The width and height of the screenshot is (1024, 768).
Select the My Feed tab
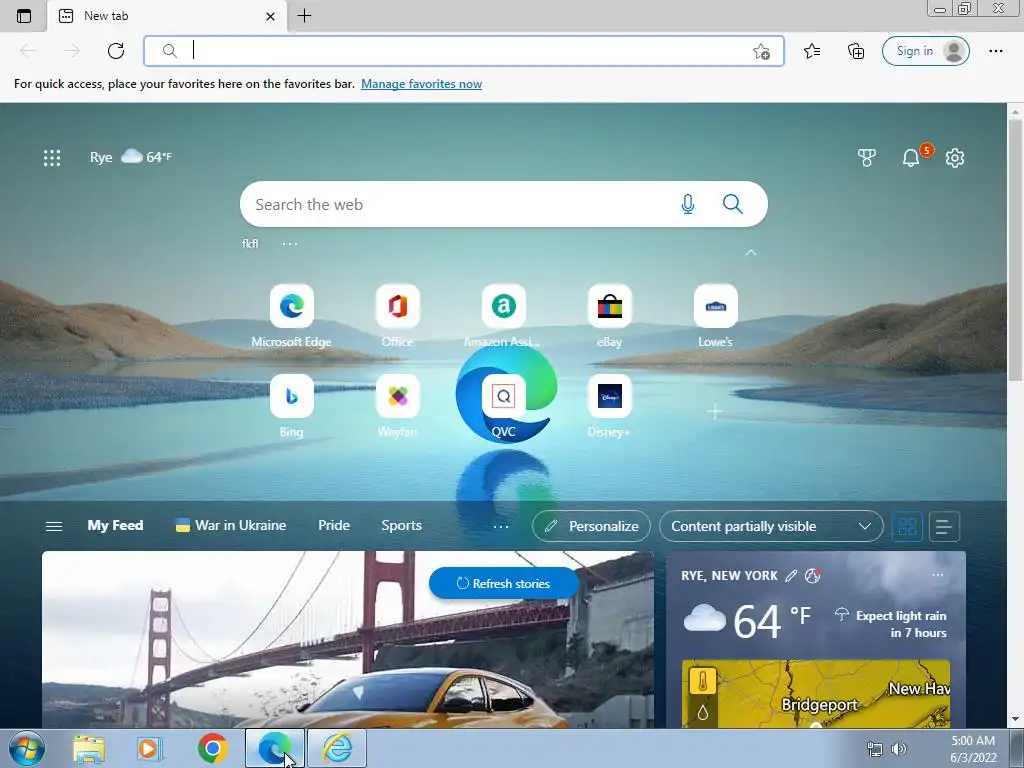click(115, 526)
